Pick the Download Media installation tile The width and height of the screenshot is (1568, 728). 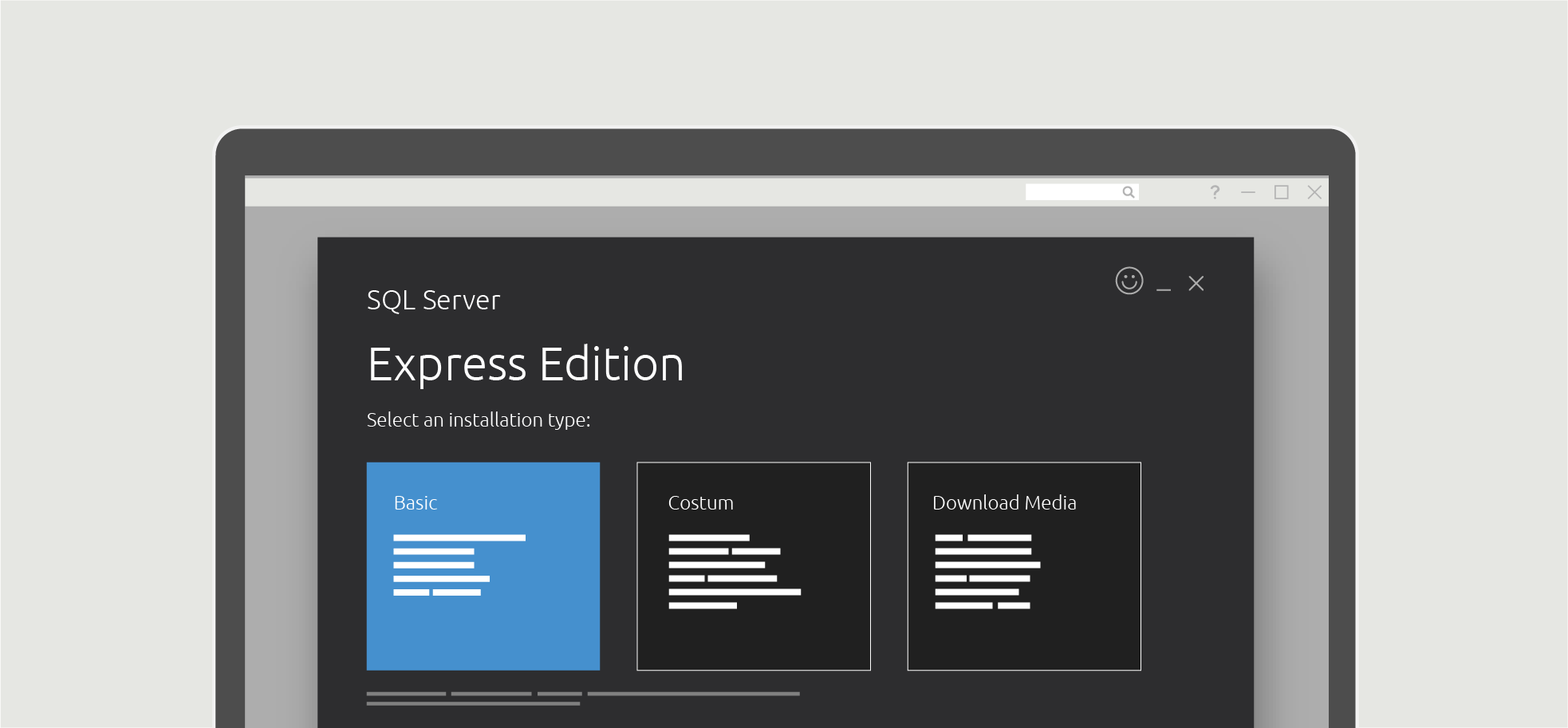click(x=1023, y=638)
